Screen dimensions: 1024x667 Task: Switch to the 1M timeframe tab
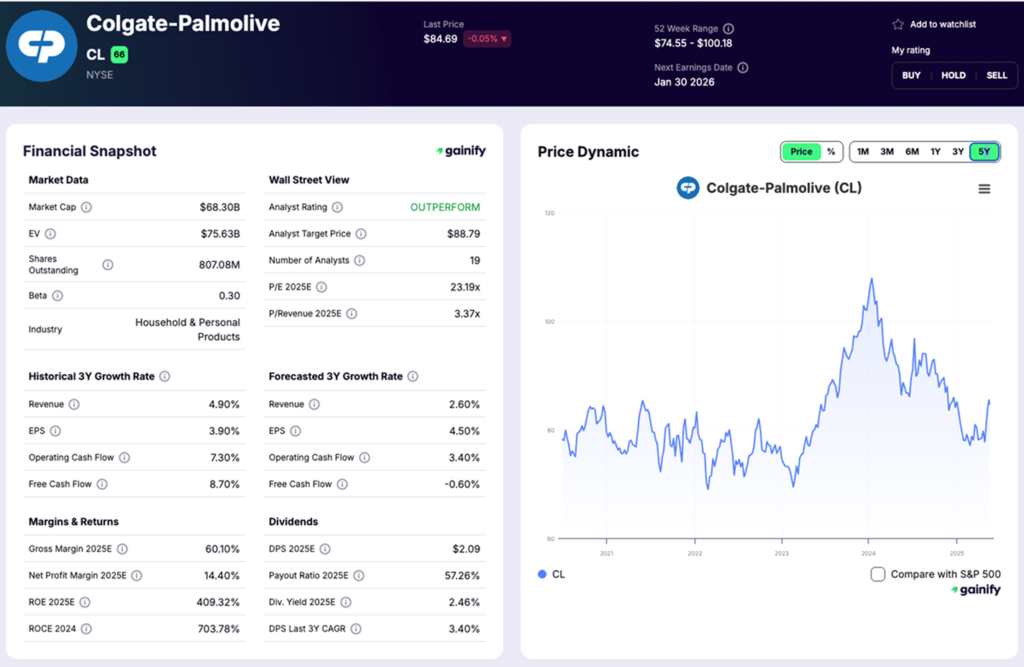(862, 151)
